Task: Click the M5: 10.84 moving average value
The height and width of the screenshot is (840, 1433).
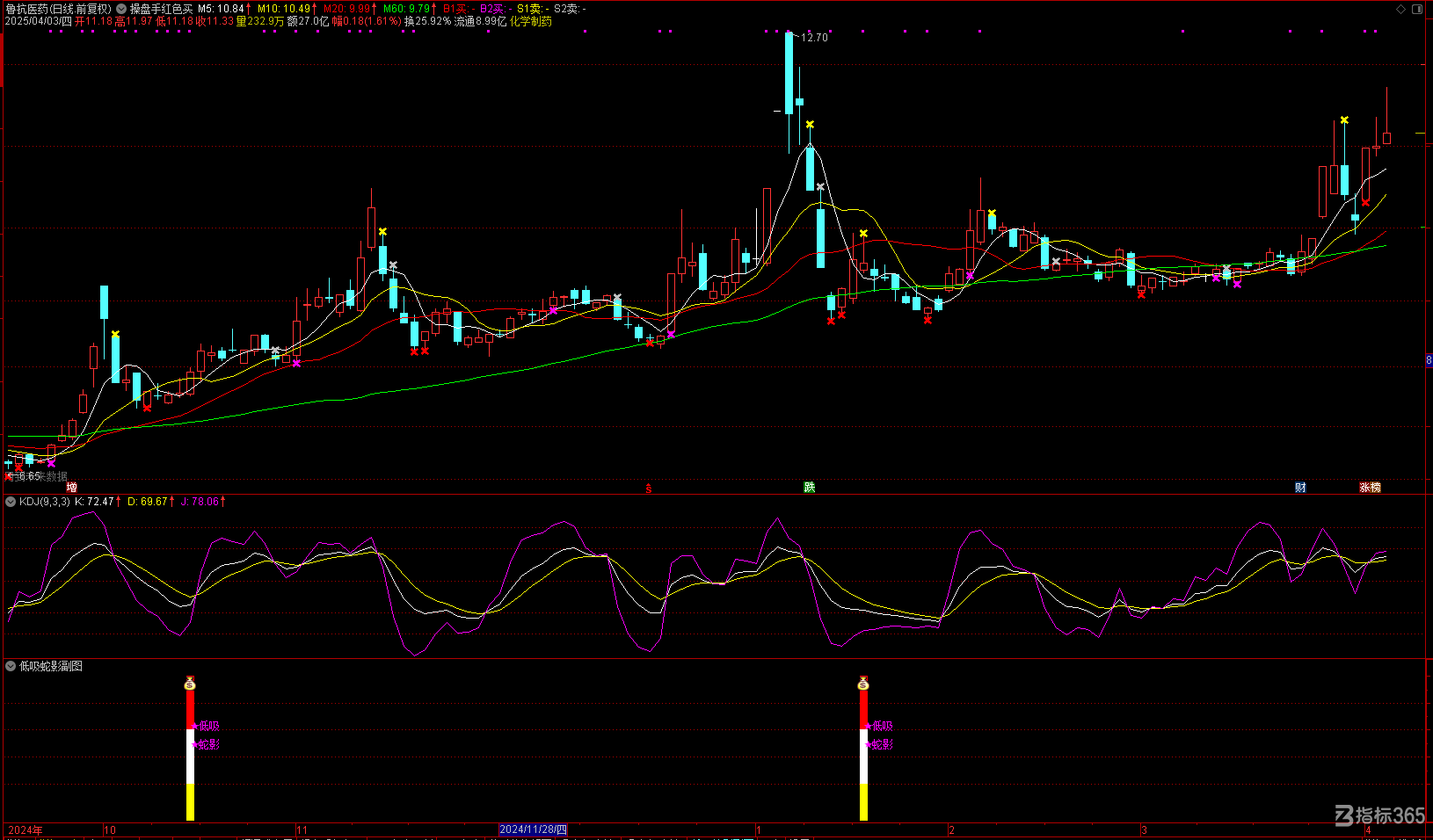Action: (x=222, y=9)
